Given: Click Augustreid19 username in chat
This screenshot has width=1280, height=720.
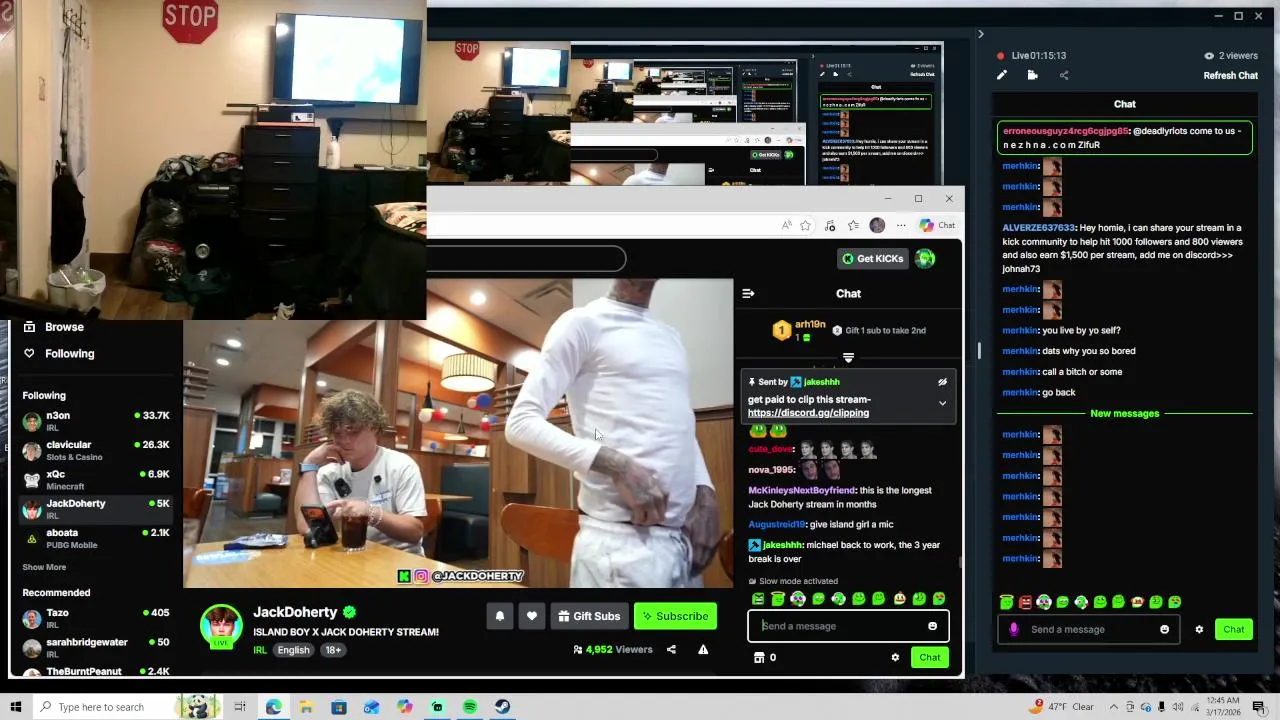Looking at the screenshot, I should click(x=776, y=524).
